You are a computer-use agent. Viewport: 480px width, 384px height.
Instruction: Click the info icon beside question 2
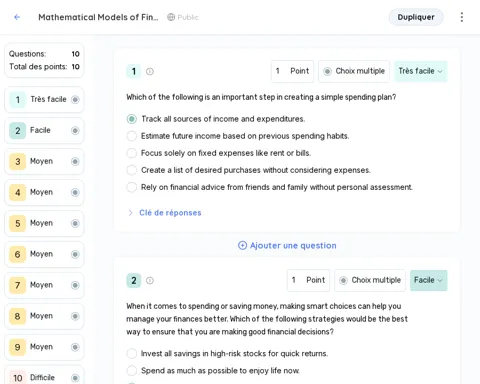(150, 280)
